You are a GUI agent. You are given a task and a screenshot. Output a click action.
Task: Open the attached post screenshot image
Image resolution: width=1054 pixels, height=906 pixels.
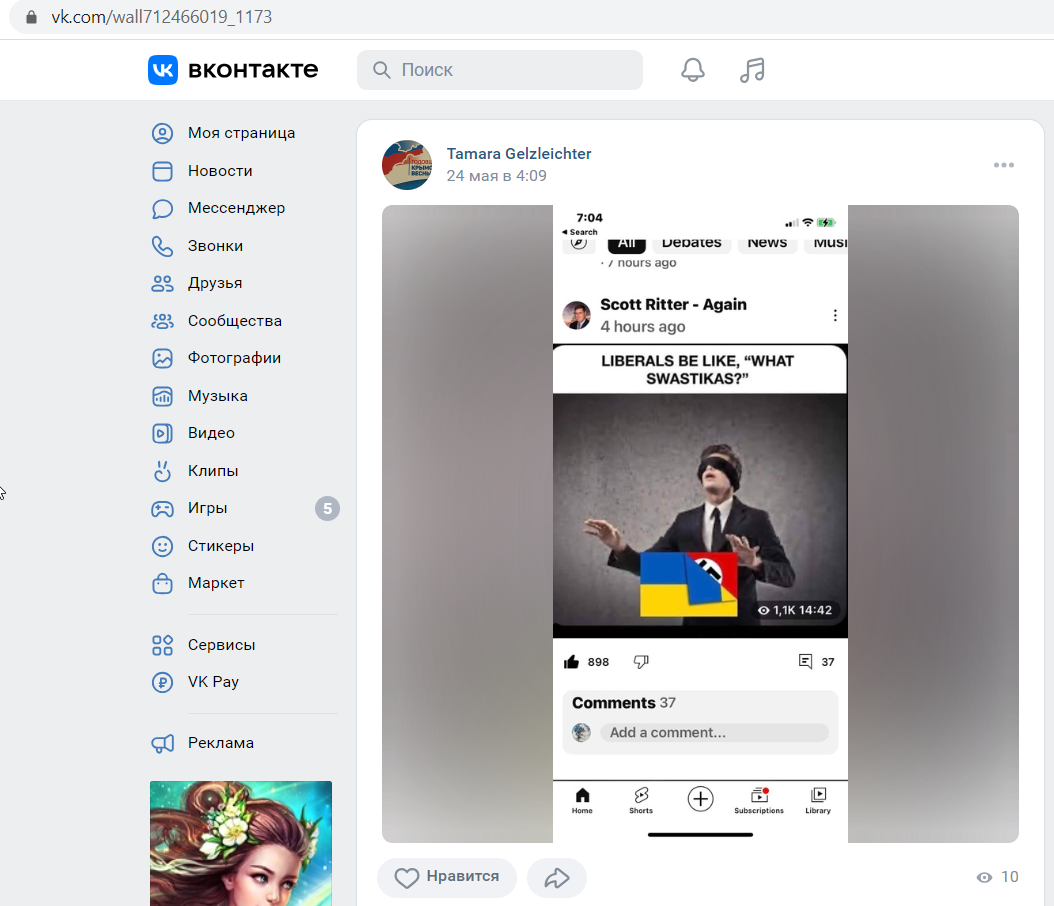point(700,524)
